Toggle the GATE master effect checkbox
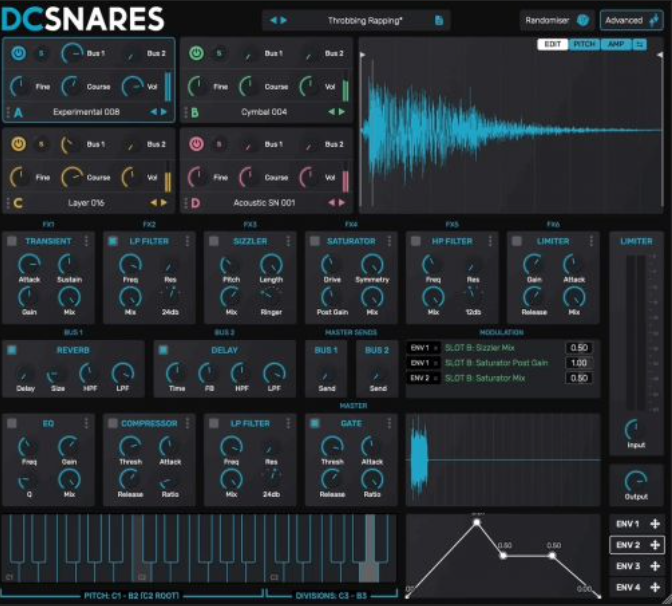The width and height of the screenshot is (672, 606). [x=315, y=423]
